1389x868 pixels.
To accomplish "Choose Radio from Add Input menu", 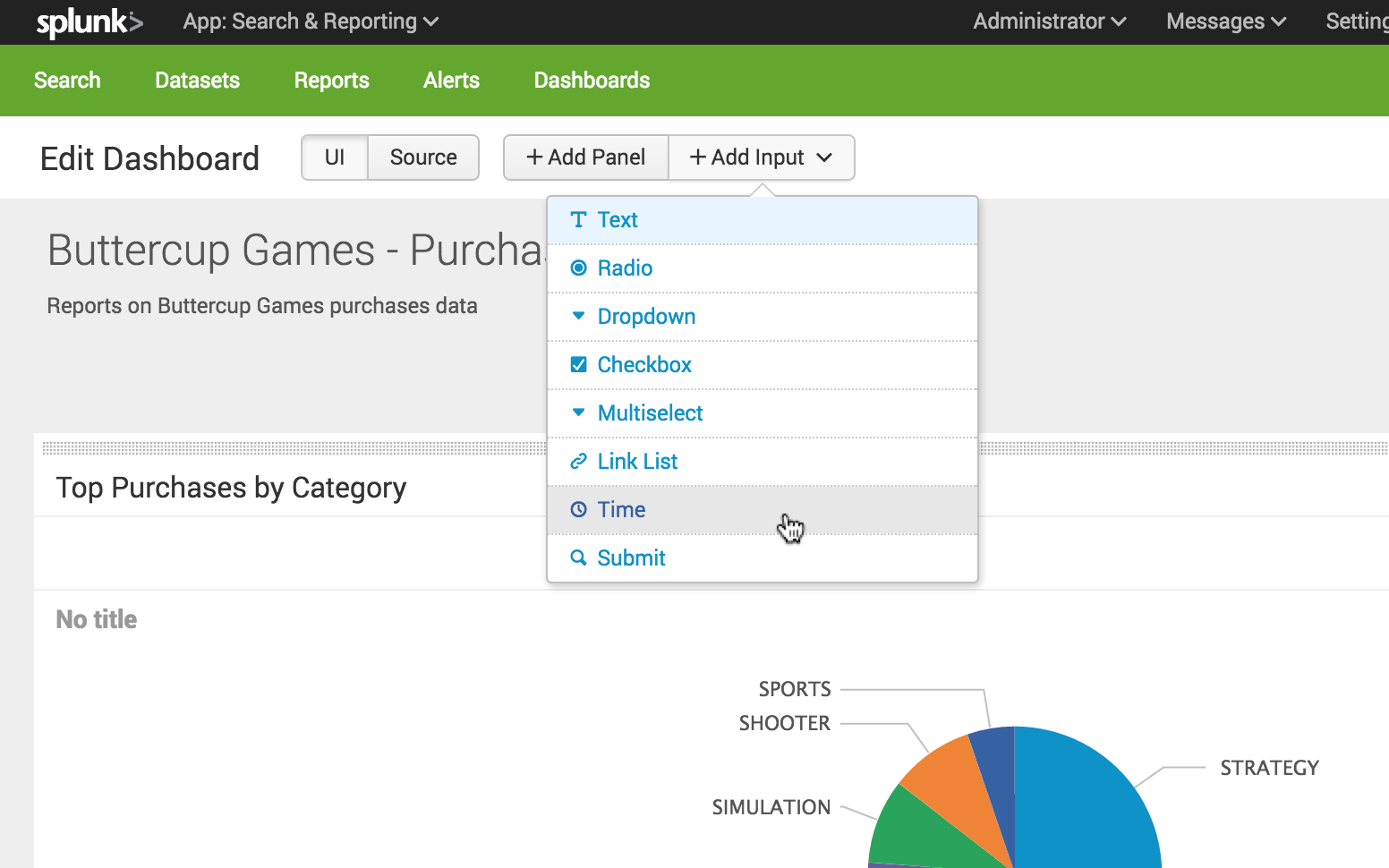I will pos(763,268).
